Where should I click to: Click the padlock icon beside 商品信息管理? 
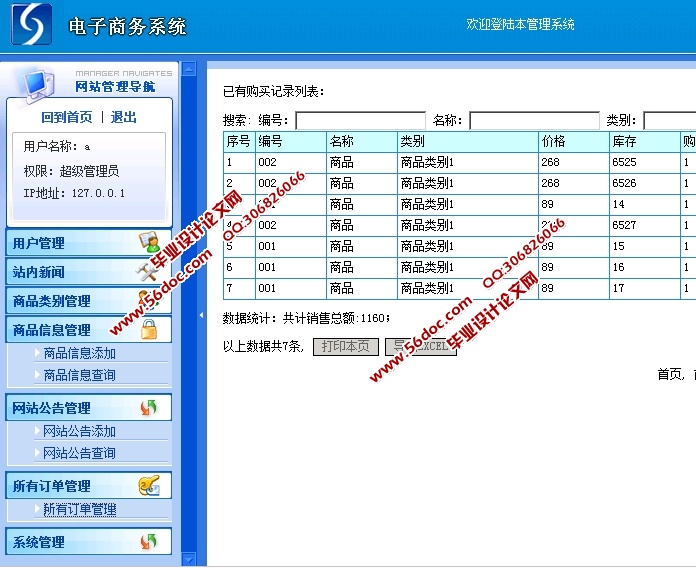pos(148,329)
